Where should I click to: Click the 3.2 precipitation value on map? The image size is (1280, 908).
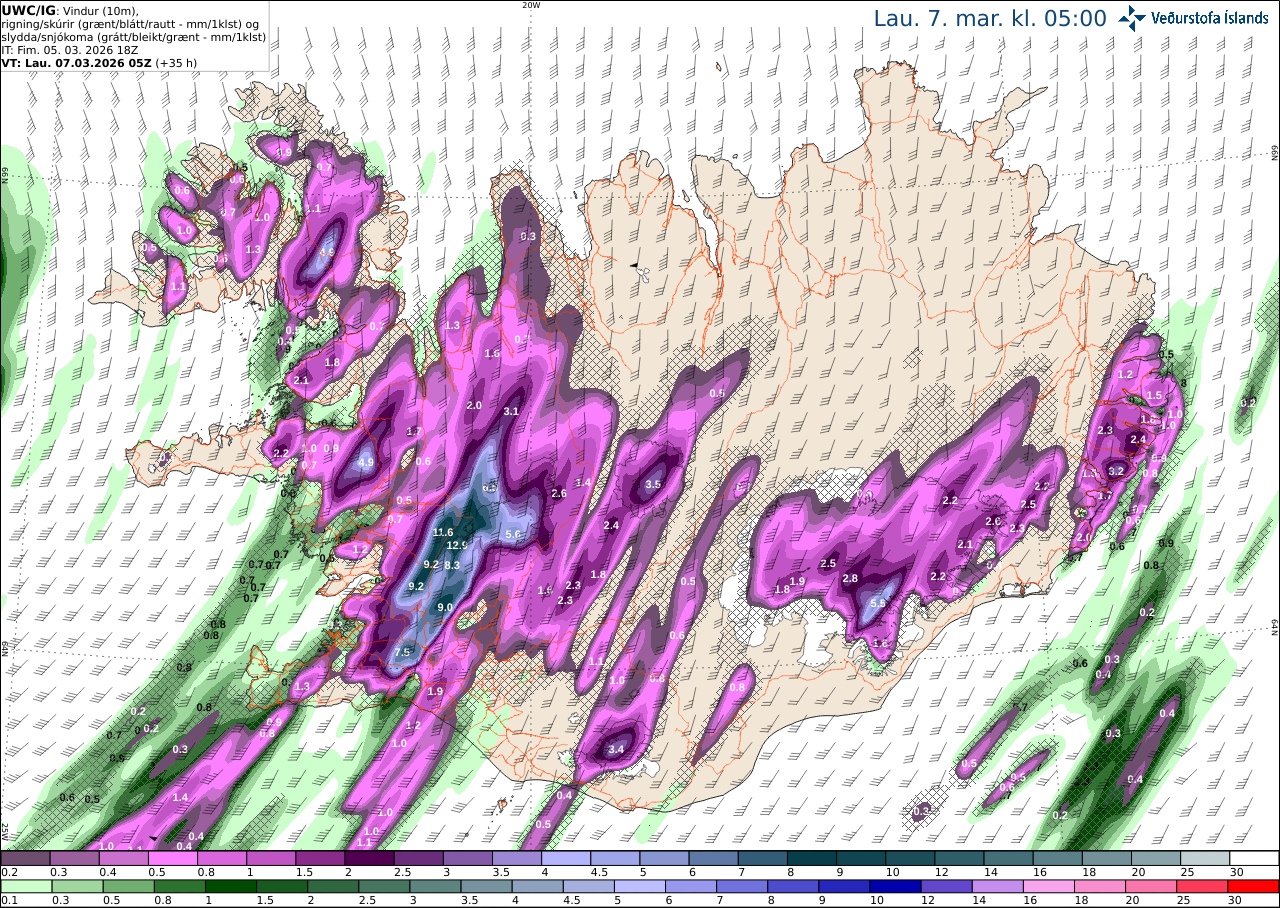point(1117,471)
